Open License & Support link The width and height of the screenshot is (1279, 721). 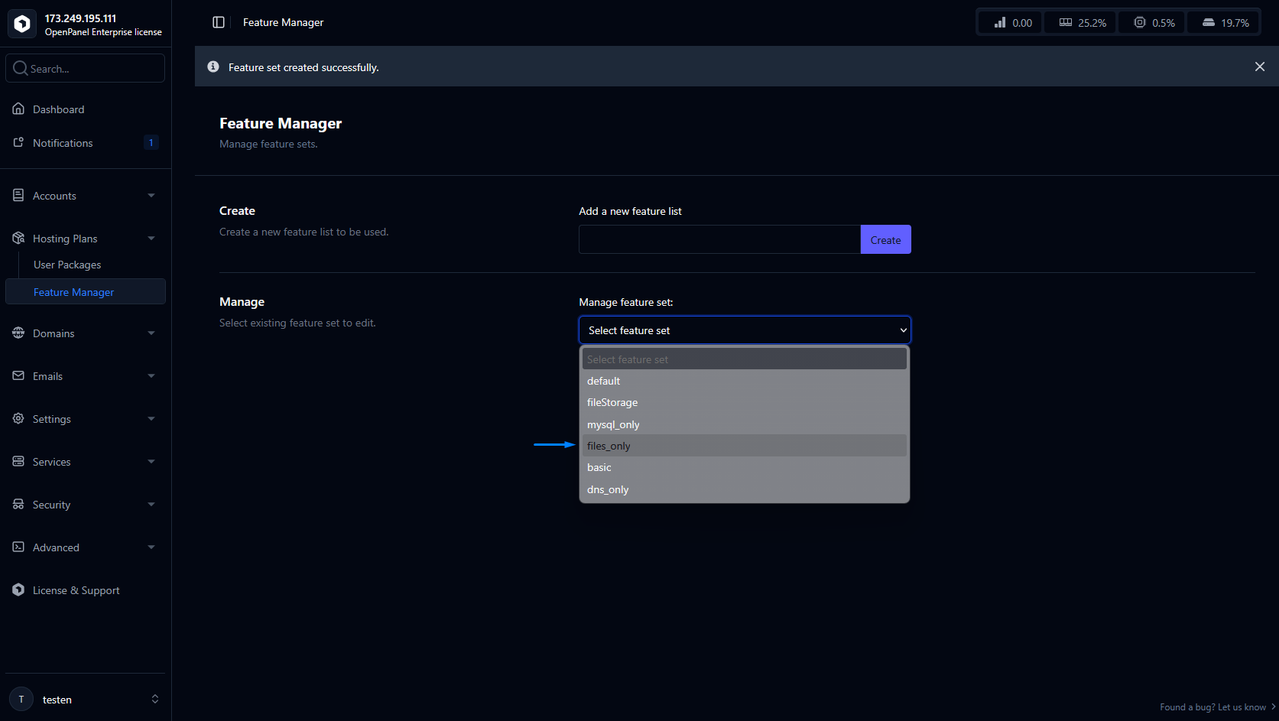click(x=76, y=590)
